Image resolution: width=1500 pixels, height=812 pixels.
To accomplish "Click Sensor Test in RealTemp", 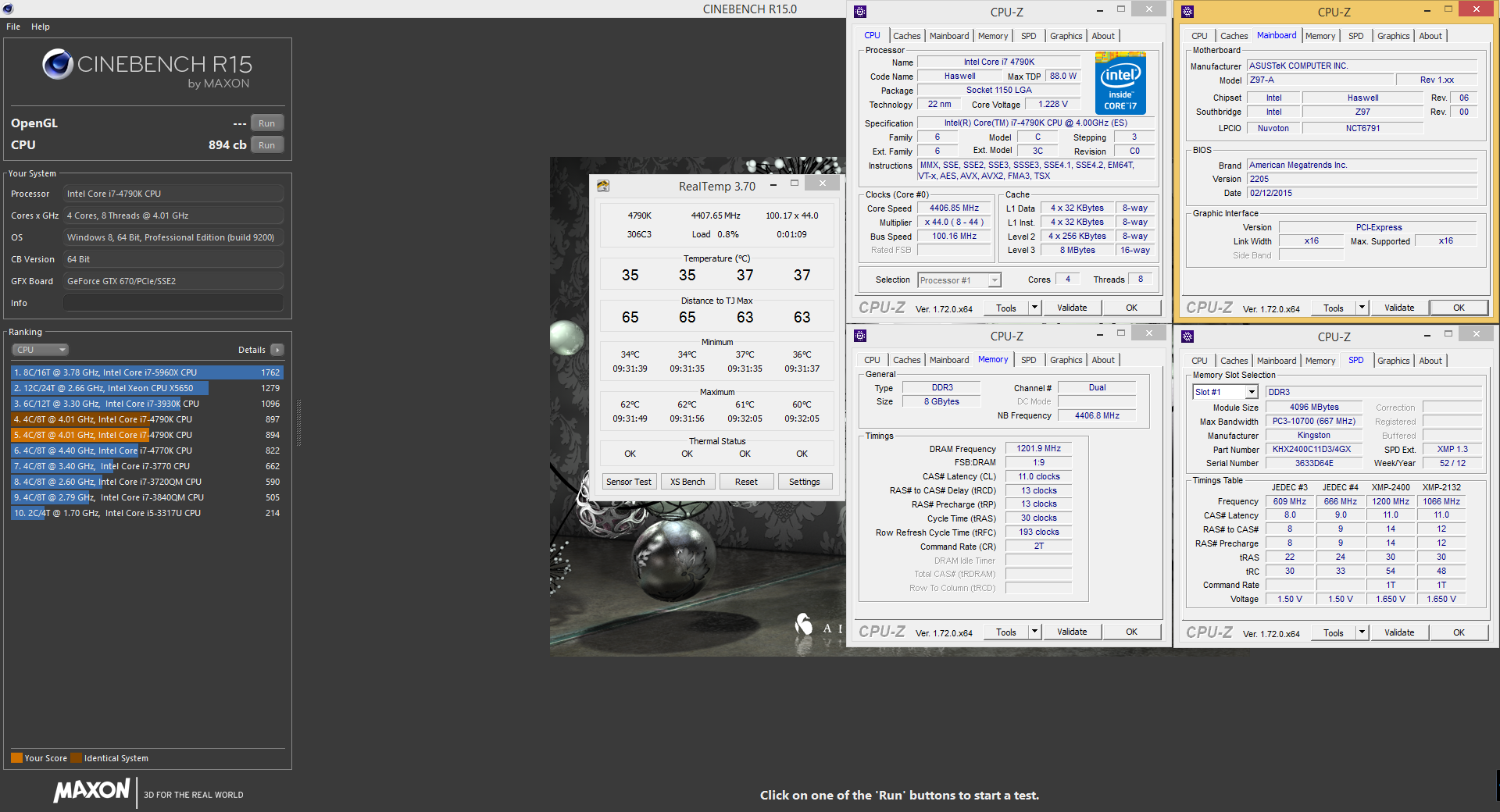I will coord(629,482).
